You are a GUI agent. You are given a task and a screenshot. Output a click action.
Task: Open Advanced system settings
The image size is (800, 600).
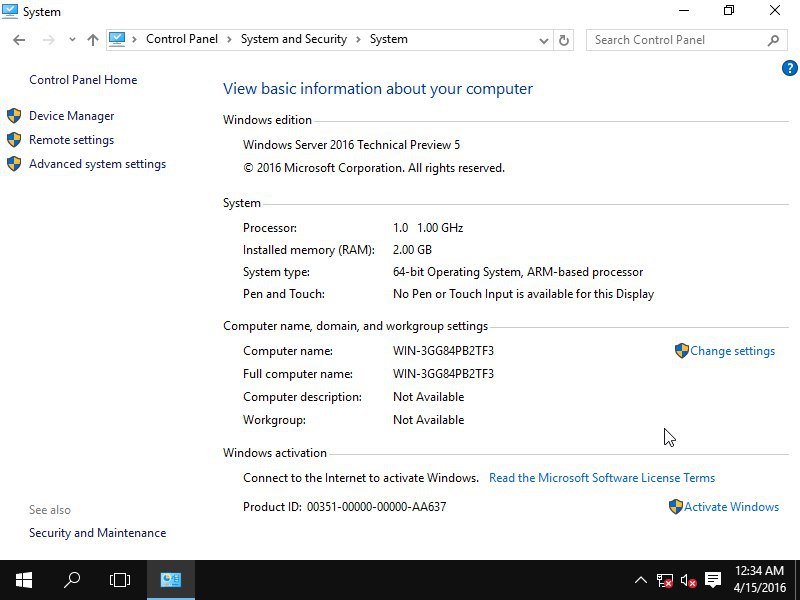tap(97, 164)
